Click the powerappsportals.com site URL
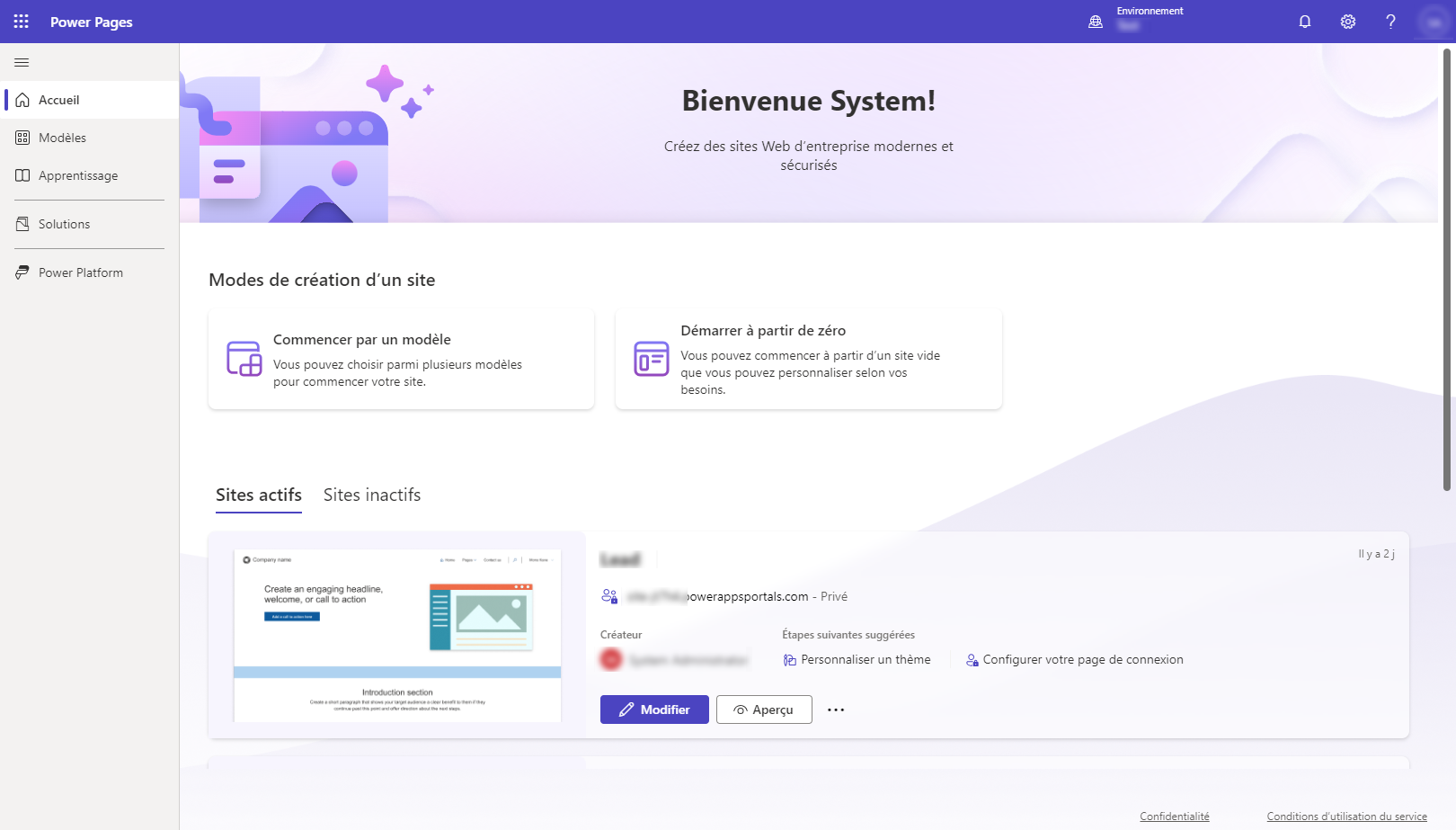The width and height of the screenshot is (1456, 830). (717, 596)
